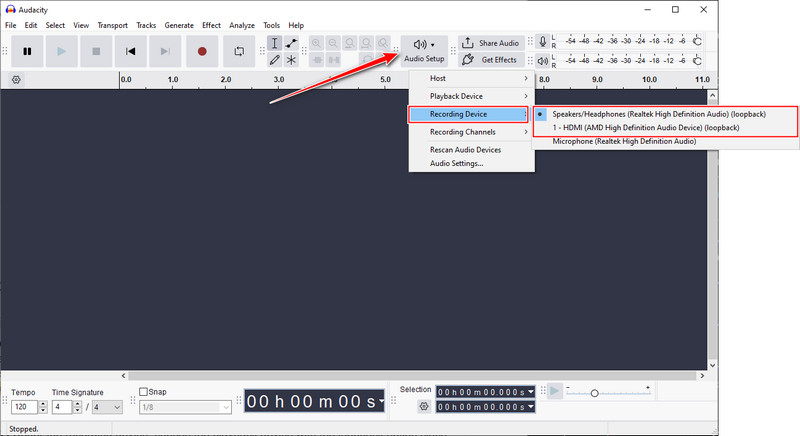Open the Tracks menu
The height and width of the screenshot is (436, 800).
146,25
